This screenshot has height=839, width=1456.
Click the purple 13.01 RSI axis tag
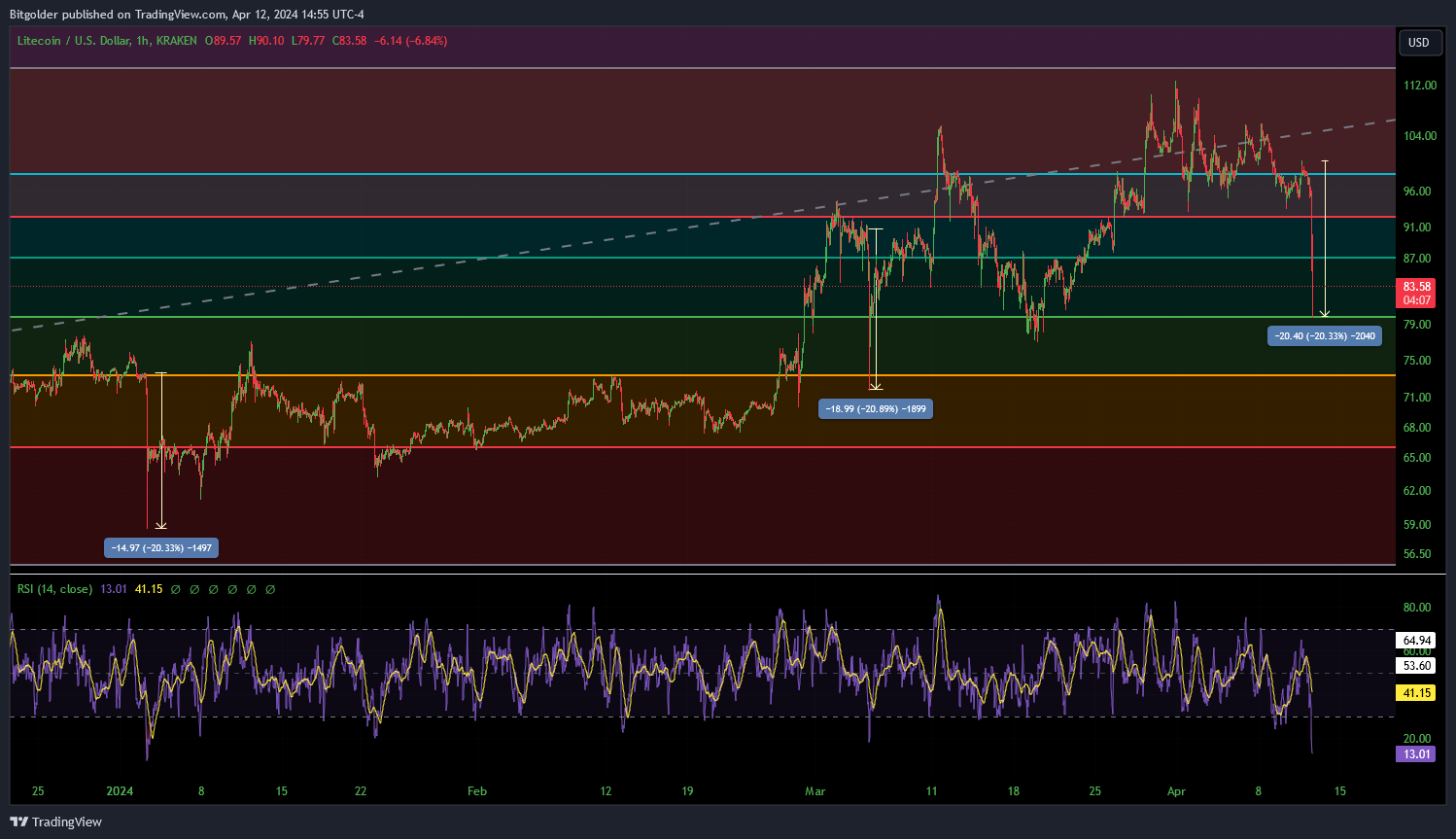[1417, 754]
